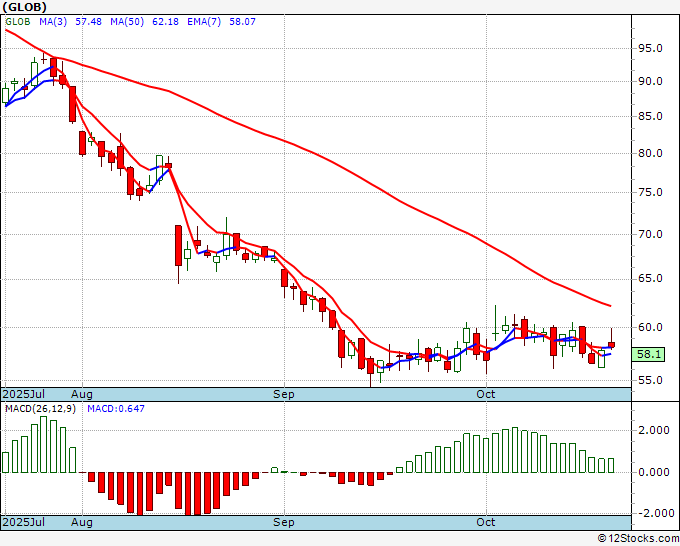
Task: Click the MA(50) value 62.18
Action: click(165, 22)
